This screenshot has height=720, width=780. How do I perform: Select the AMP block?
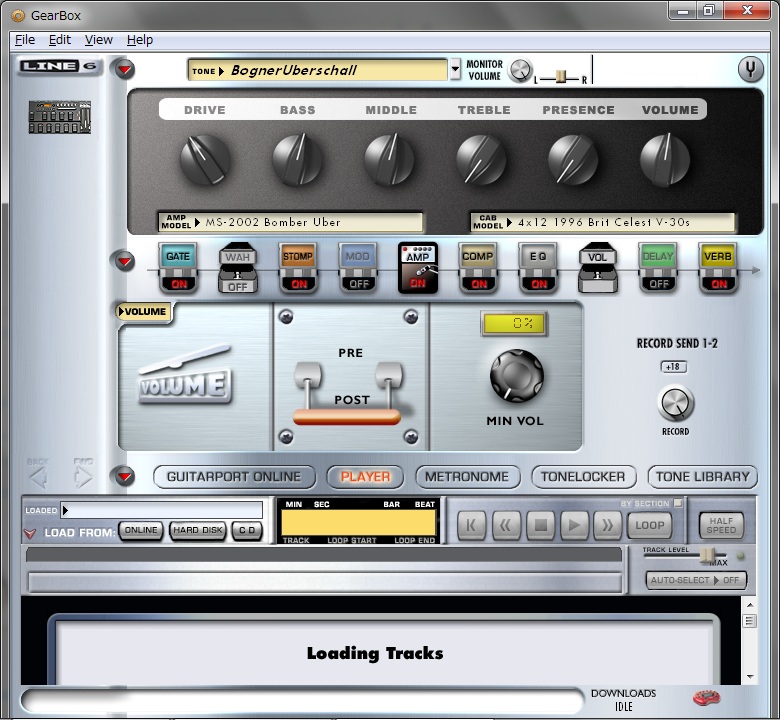pos(418,267)
